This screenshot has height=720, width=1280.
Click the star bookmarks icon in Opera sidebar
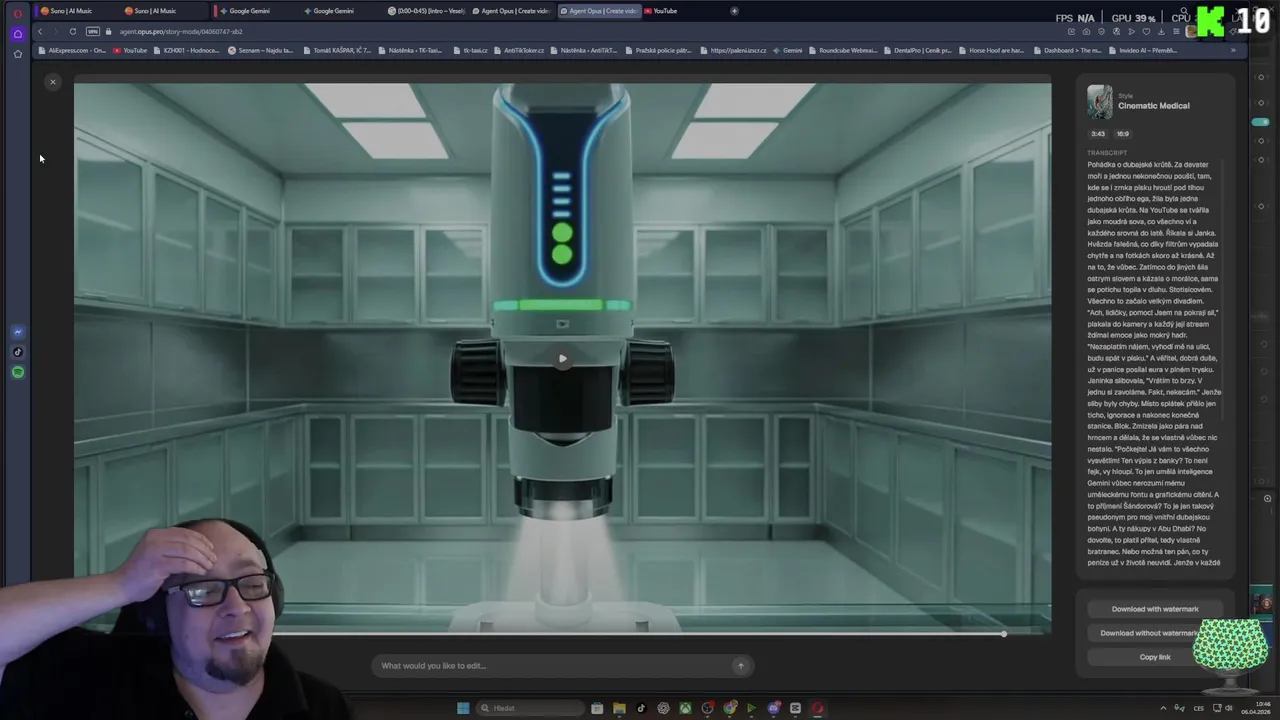pos(18,54)
